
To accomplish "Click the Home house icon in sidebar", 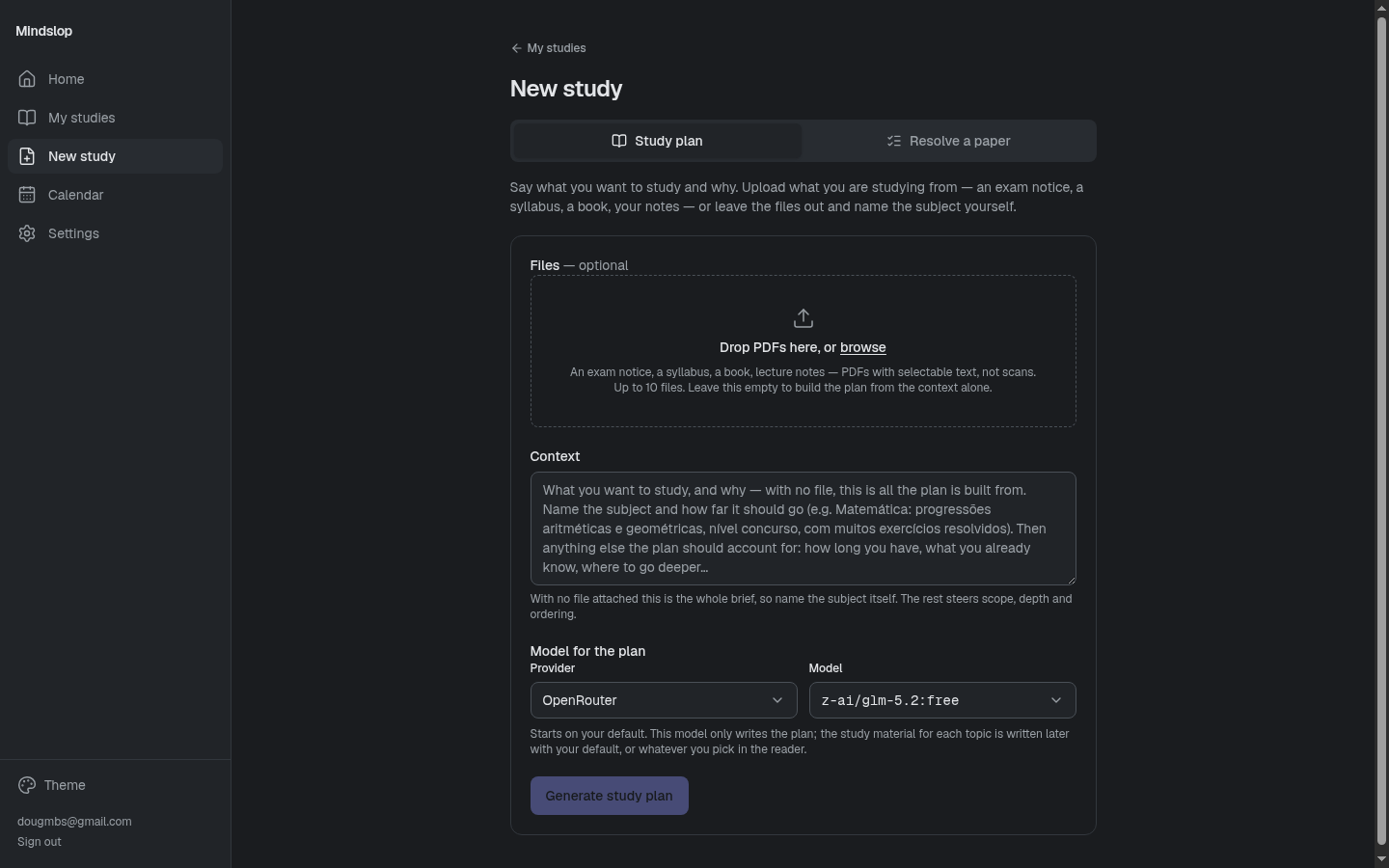I will (x=27, y=79).
